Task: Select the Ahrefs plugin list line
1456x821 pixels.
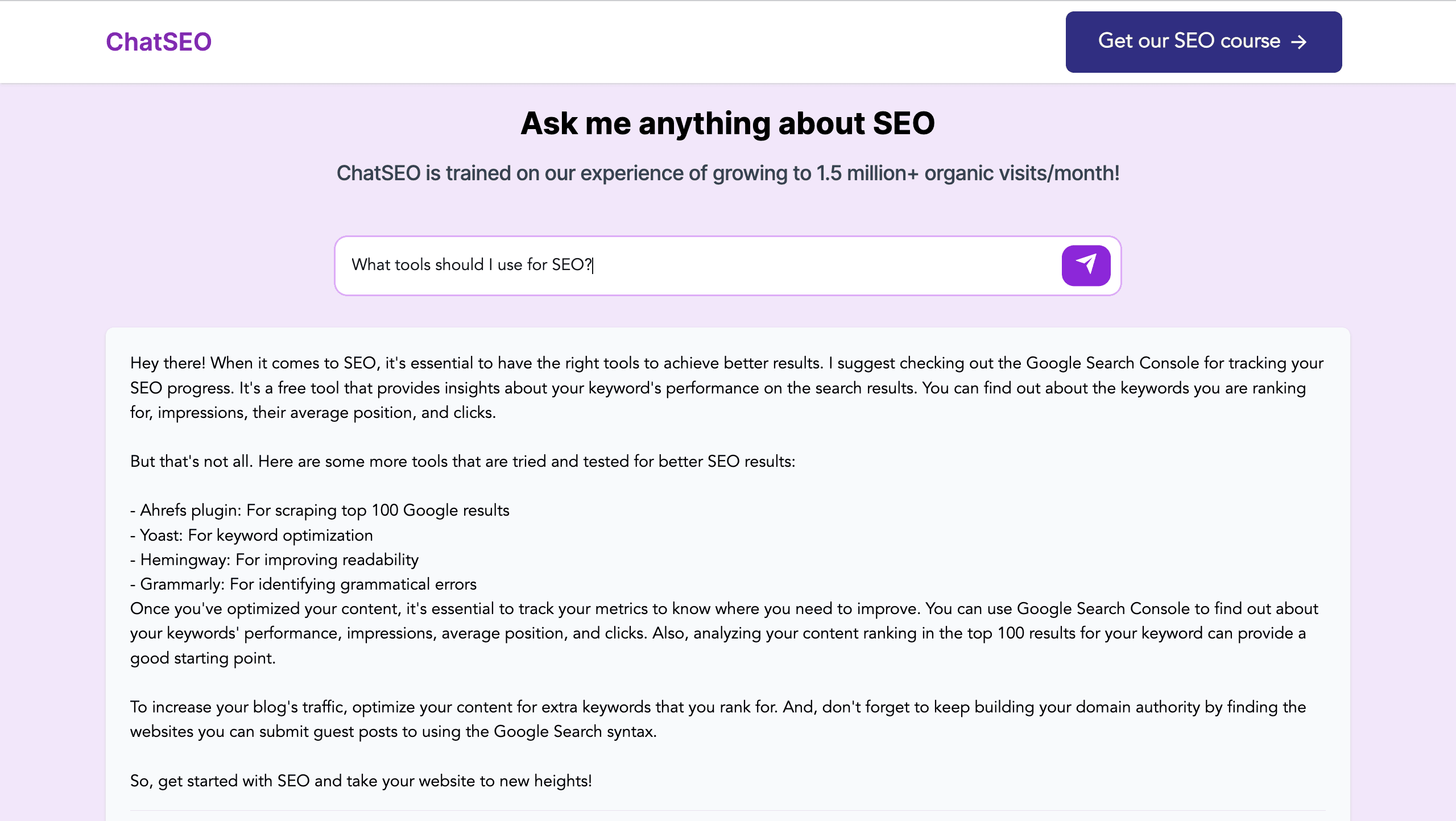Action: (x=320, y=510)
